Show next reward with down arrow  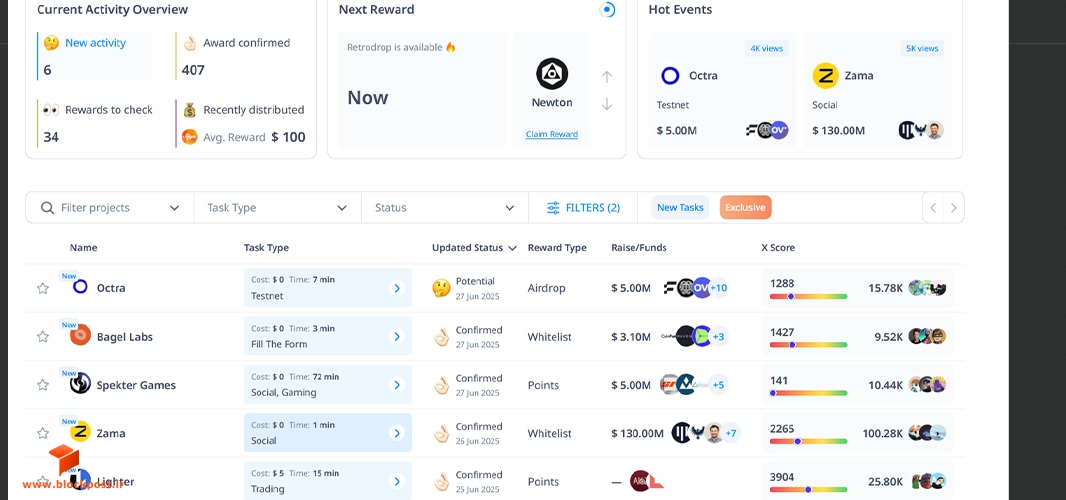pos(607,104)
